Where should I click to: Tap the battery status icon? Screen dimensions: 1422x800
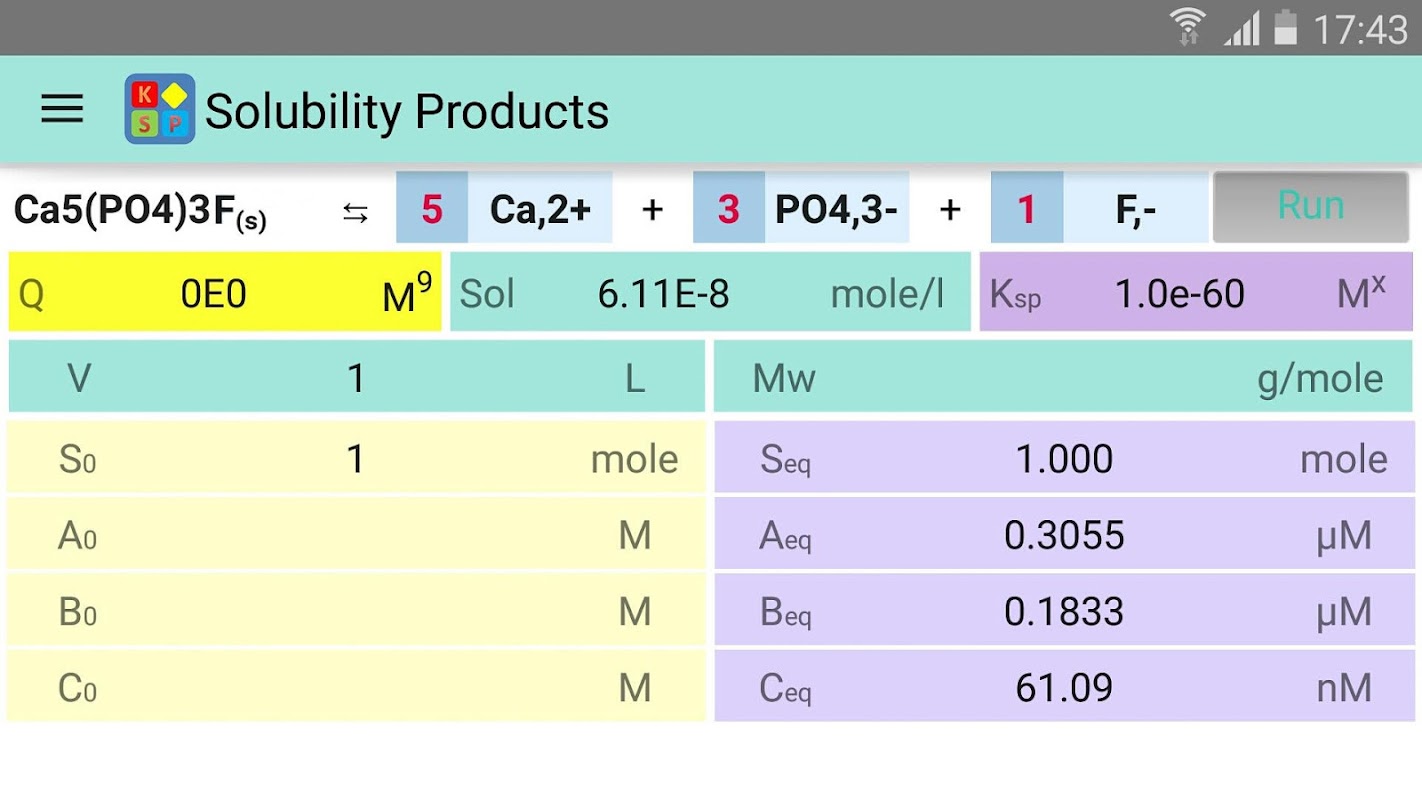click(x=1286, y=28)
